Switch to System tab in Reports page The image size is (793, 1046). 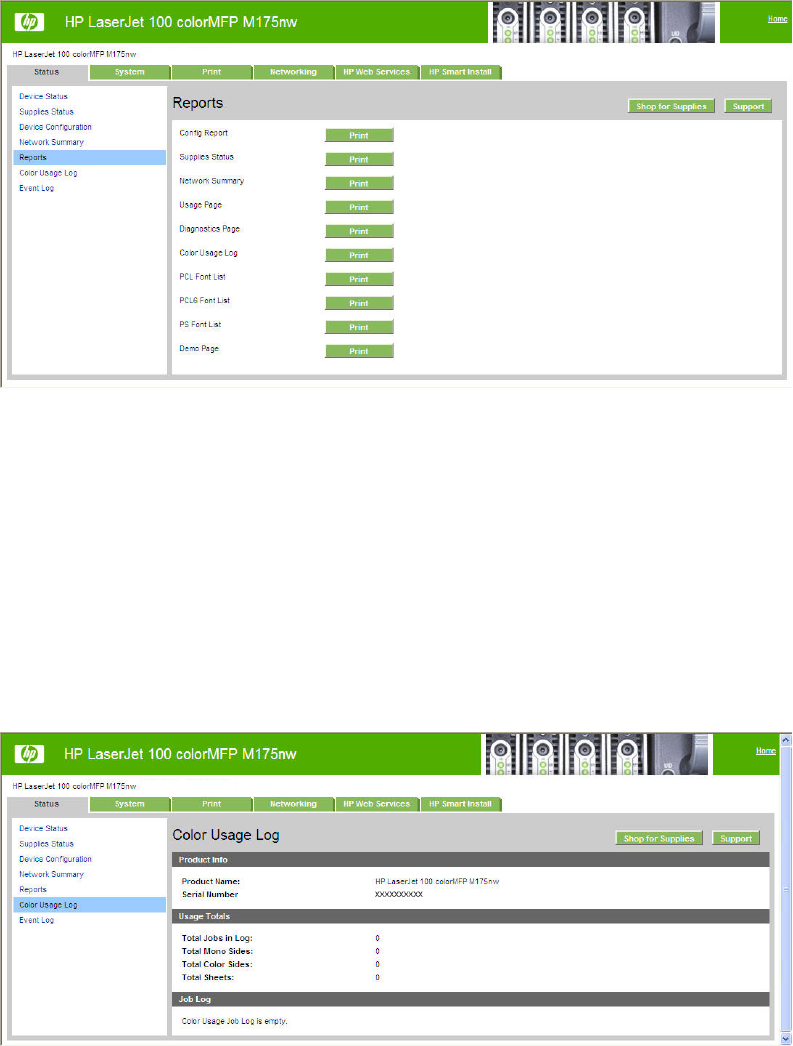pos(129,72)
